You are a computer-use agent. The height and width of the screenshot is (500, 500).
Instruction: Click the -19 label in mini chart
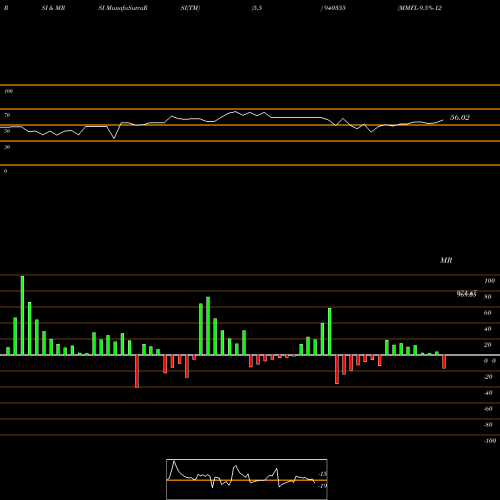[323, 486]
